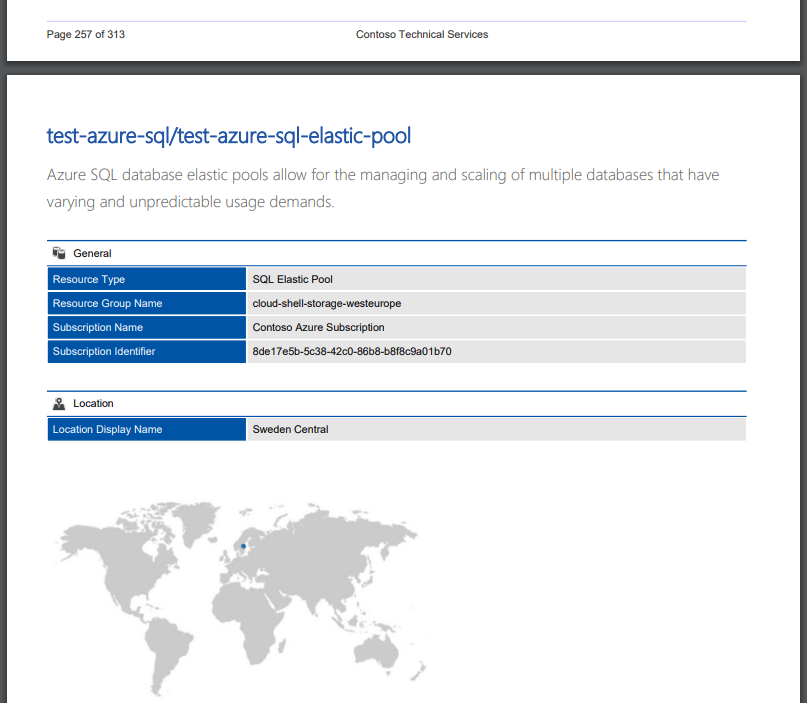Click the blue Sweden location dot on map
807x703 pixels.
tap(243, 546)
